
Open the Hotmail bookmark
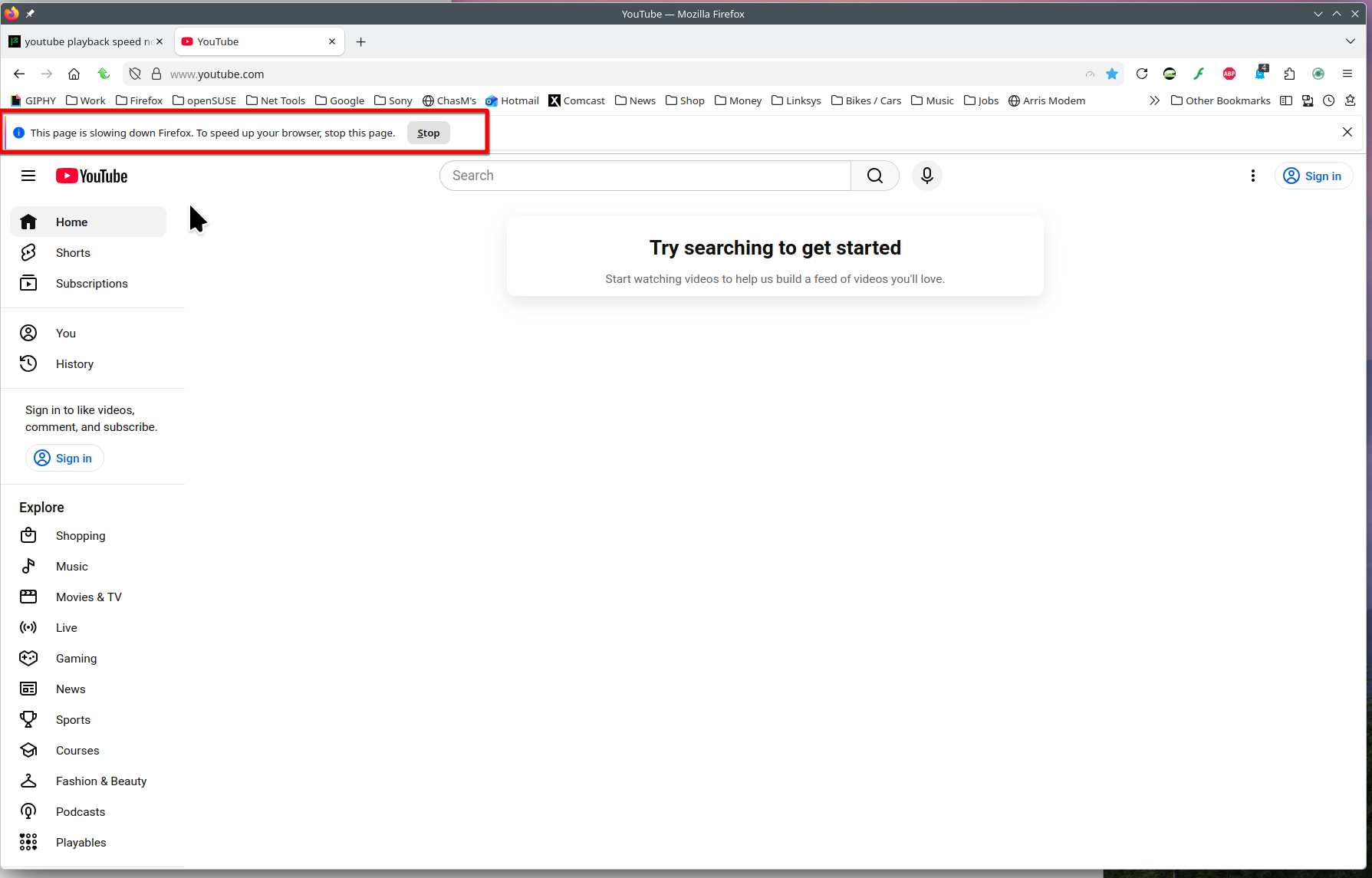tap(512, 100)
